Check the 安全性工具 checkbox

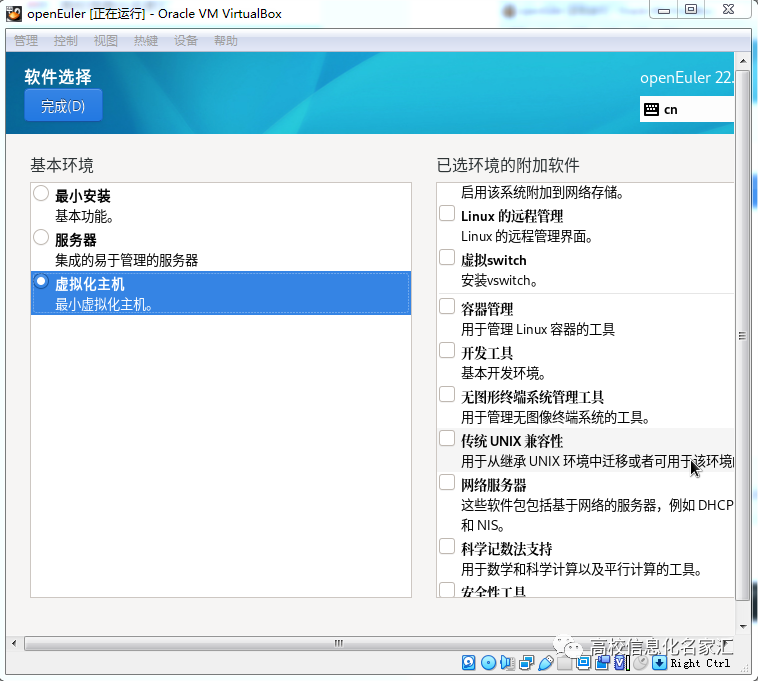(447, 590)
